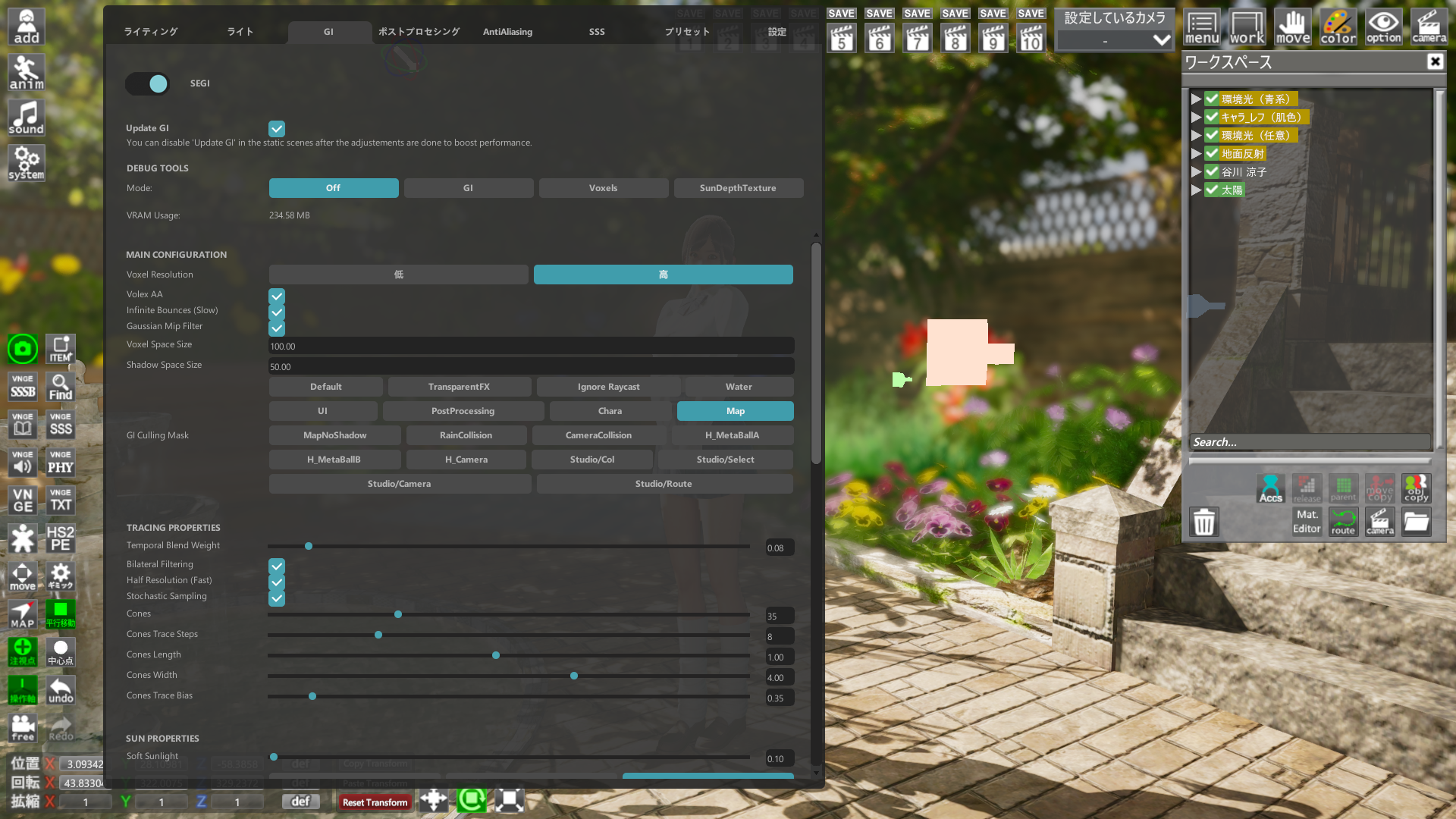Expand the 太陽 tree item
The height and width of the screenshot is (819, 1456).
tap(1196, 190)
